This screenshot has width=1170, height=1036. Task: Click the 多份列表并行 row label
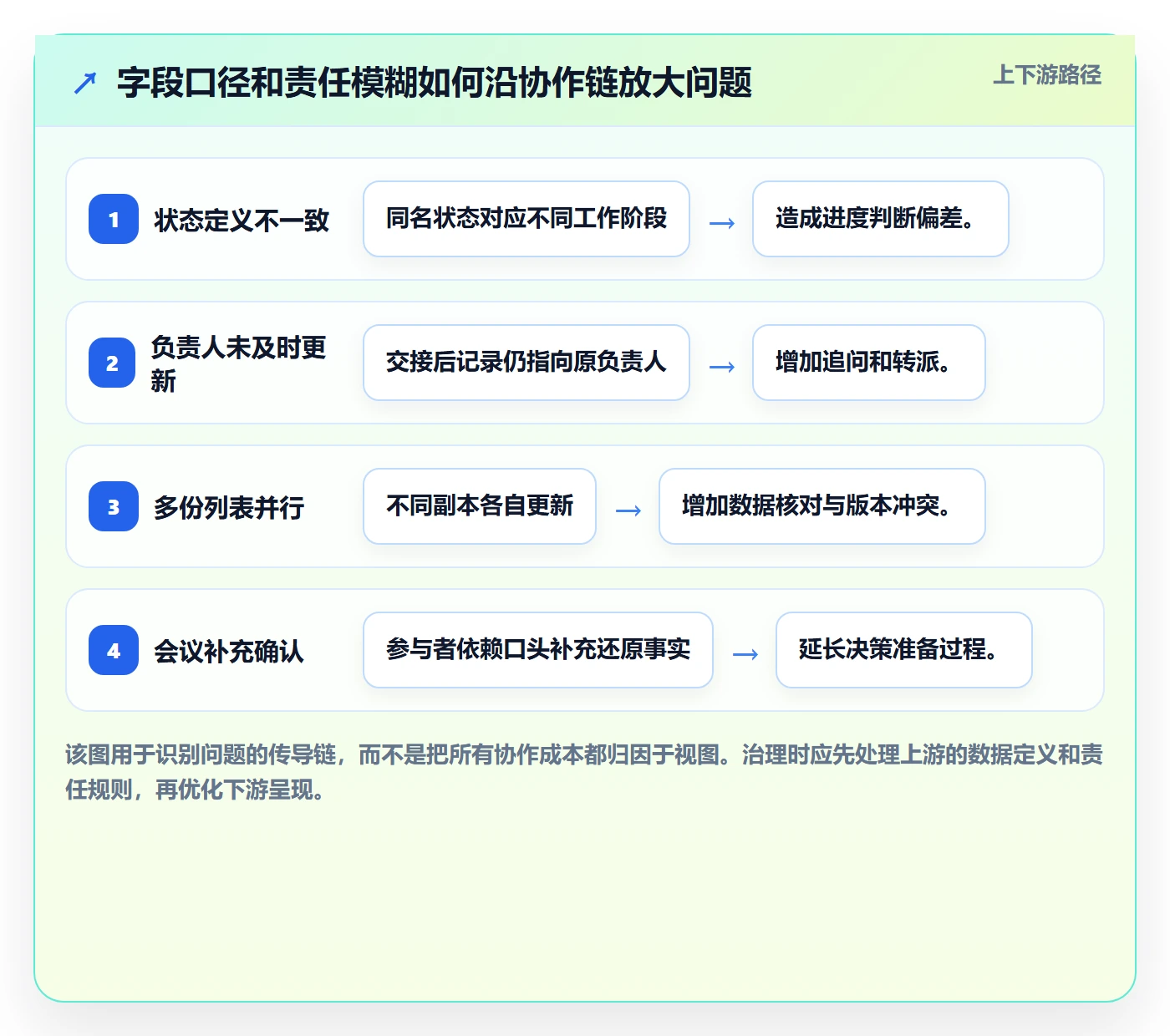(x=229, y=508)
